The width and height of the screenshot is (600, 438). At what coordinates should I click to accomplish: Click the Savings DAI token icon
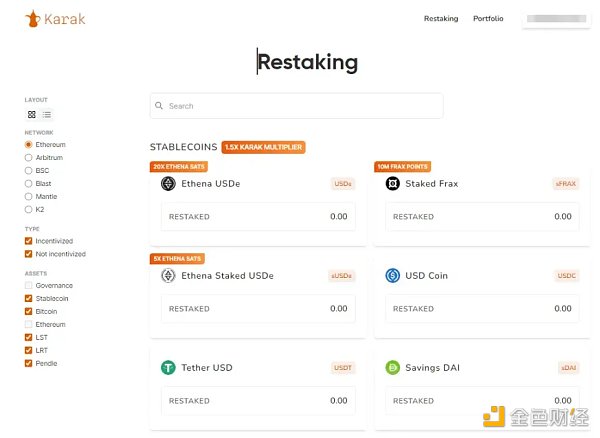(x=393, y=368)
